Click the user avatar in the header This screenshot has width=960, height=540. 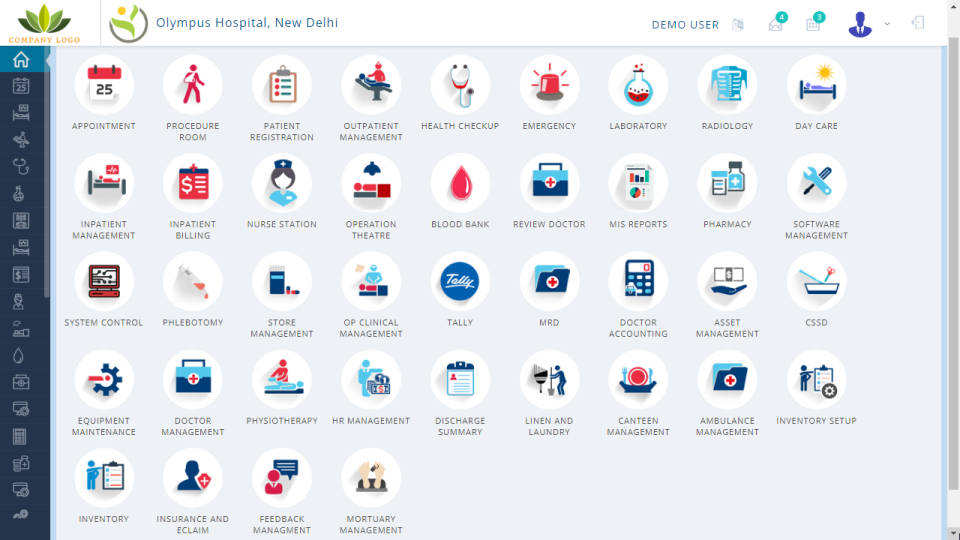coord(860,24)
